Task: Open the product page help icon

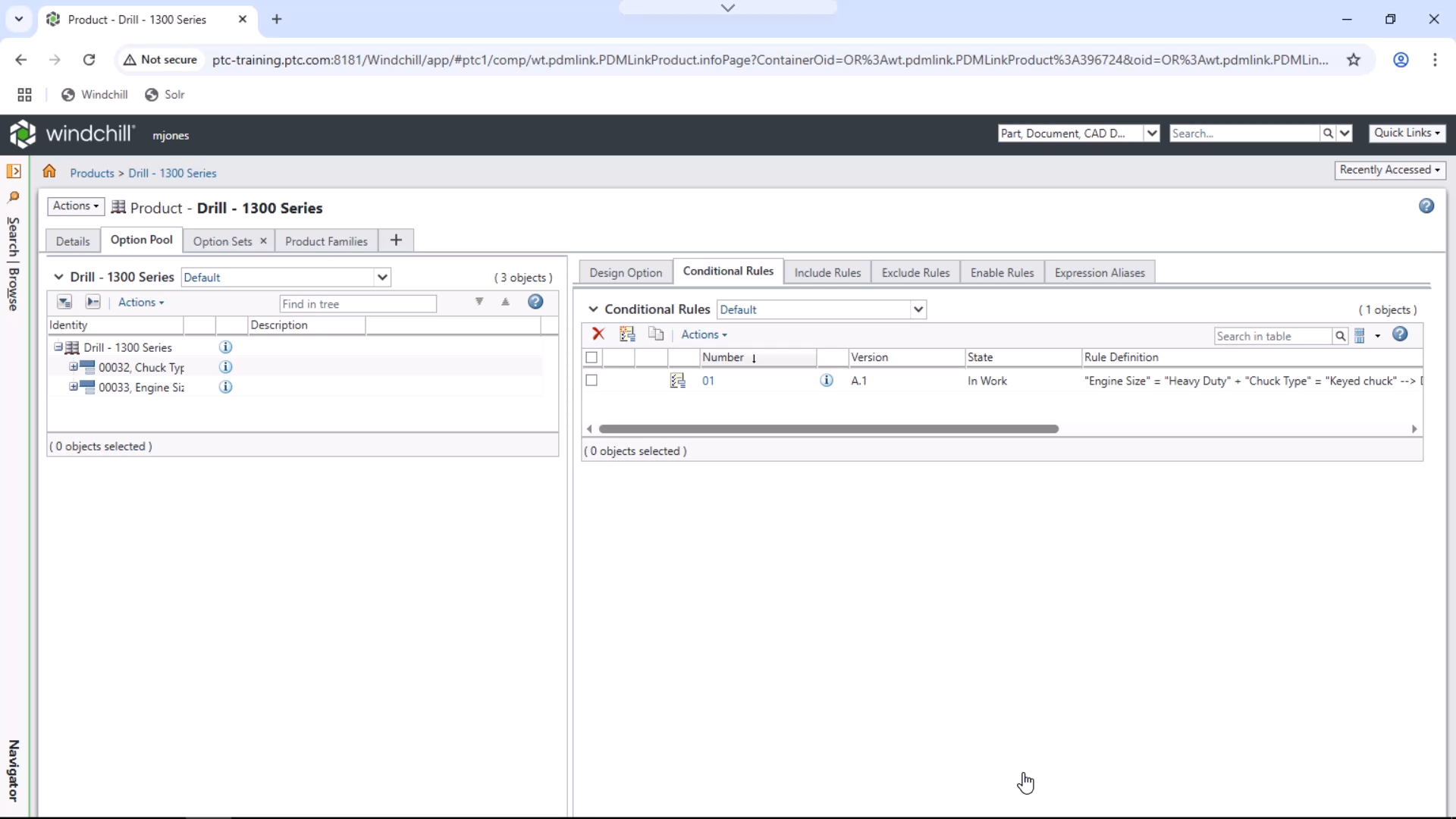Action: click(1426, 206)
